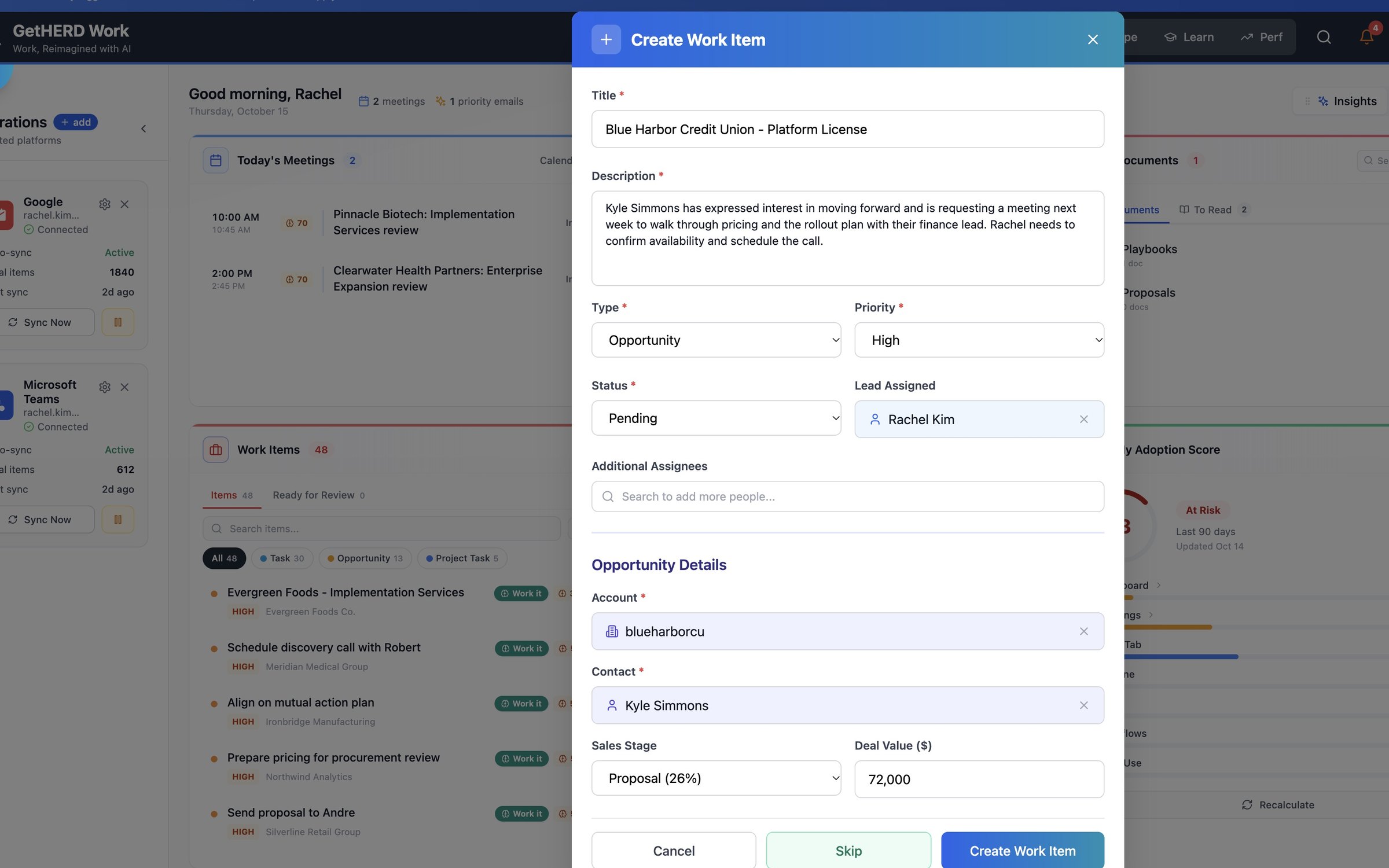
Task: Click the plus icon in dialog header
Action: (606, 39)
